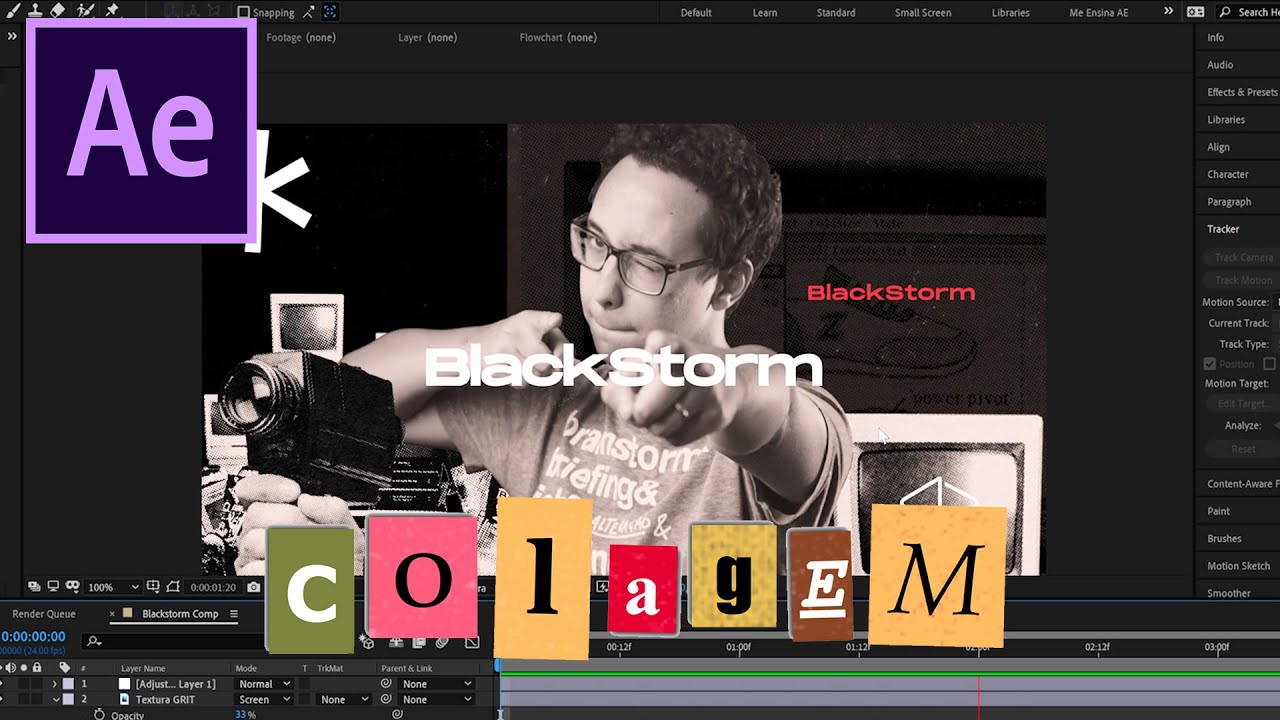Open the Motion Sketch panel
Image resolution: width=1280 pixels, height=720 pixels.
(1238, 566)
